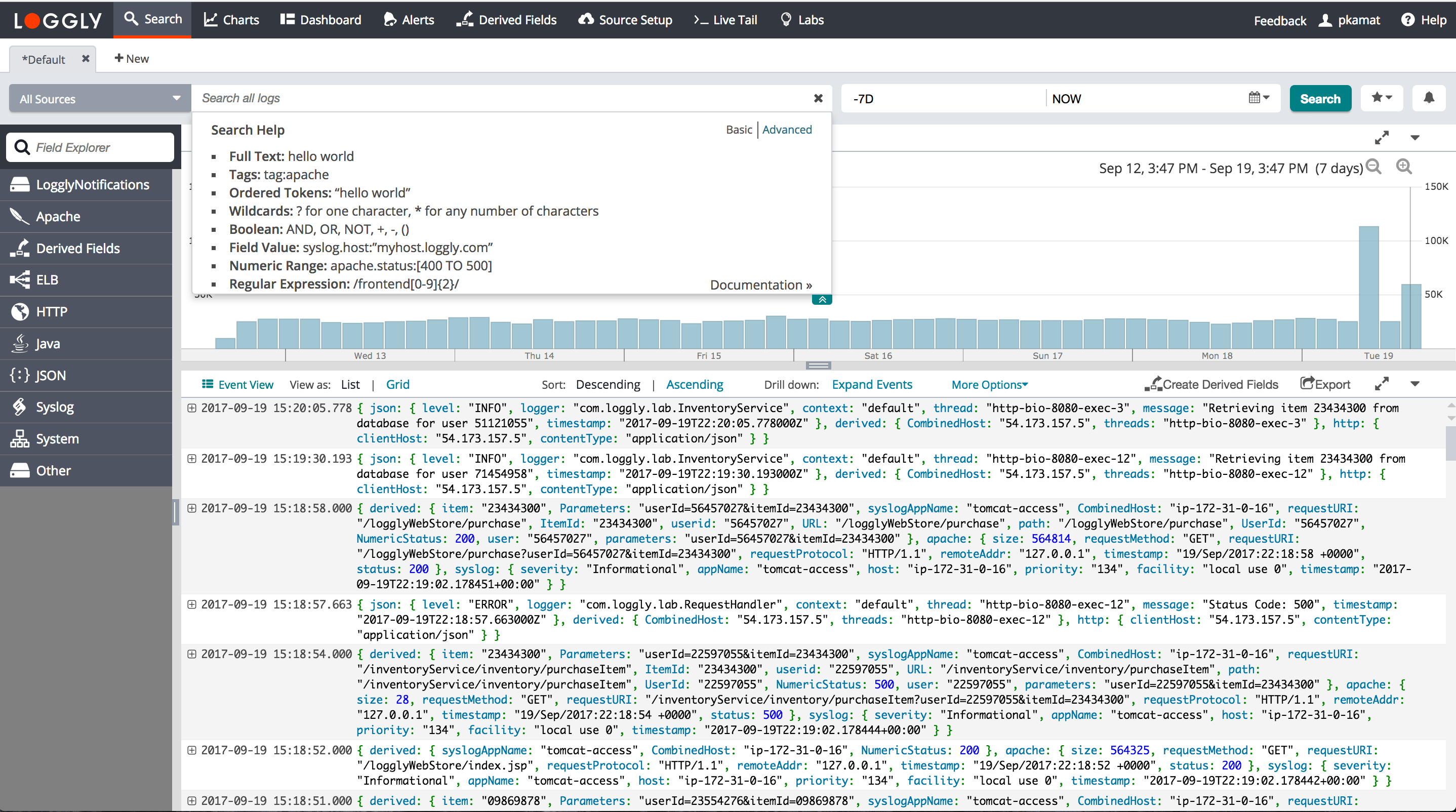1456x812 pixels.
Task: Switch Search Help to Advanced mode
Action: click(x=787, y=130)
